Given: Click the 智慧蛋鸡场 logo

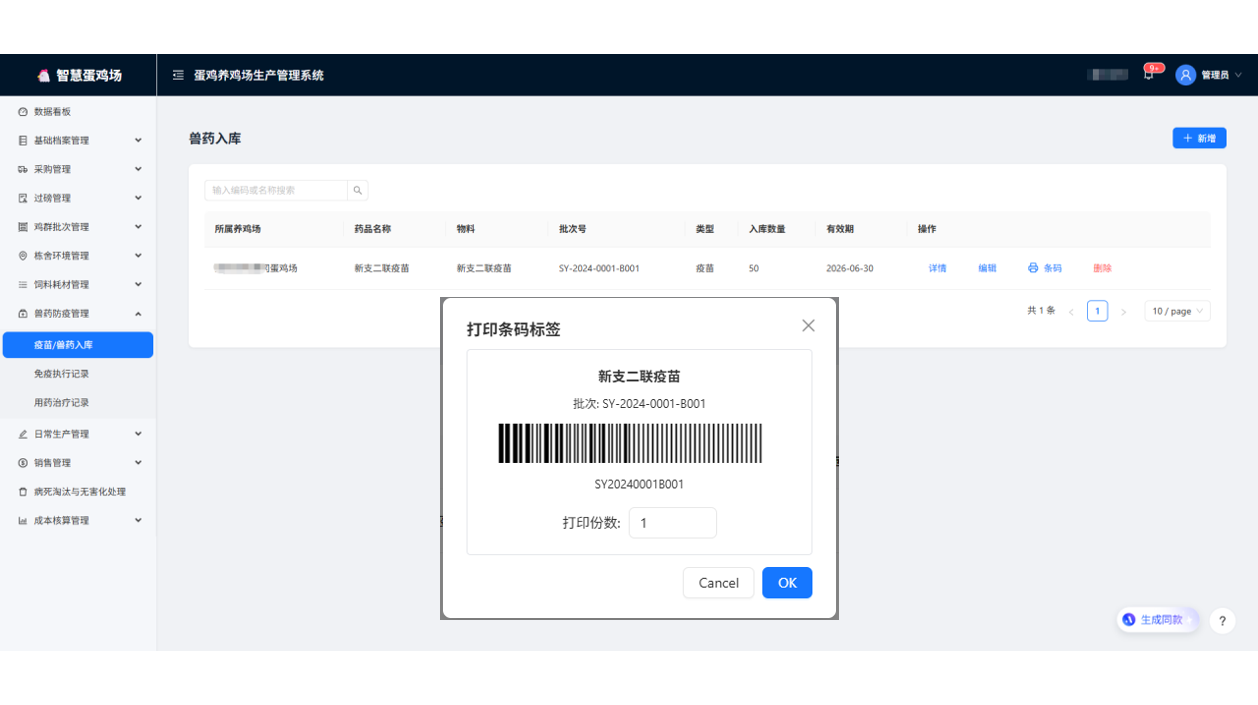Looking at the screenshot, I should click(x=79, y=75).
